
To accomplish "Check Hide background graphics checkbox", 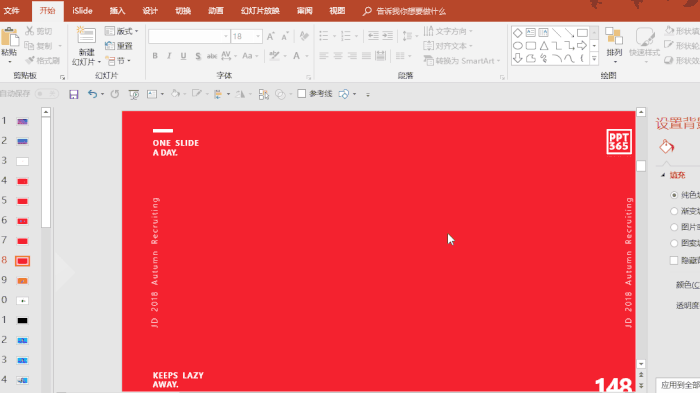I will point(674,260).
